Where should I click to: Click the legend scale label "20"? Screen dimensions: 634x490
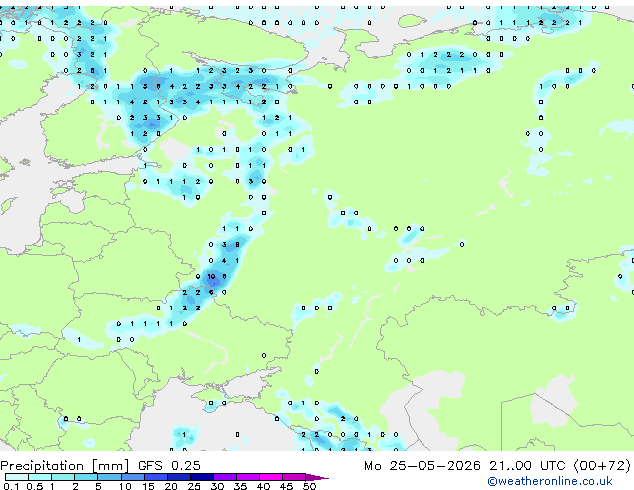tap(171, 486)
